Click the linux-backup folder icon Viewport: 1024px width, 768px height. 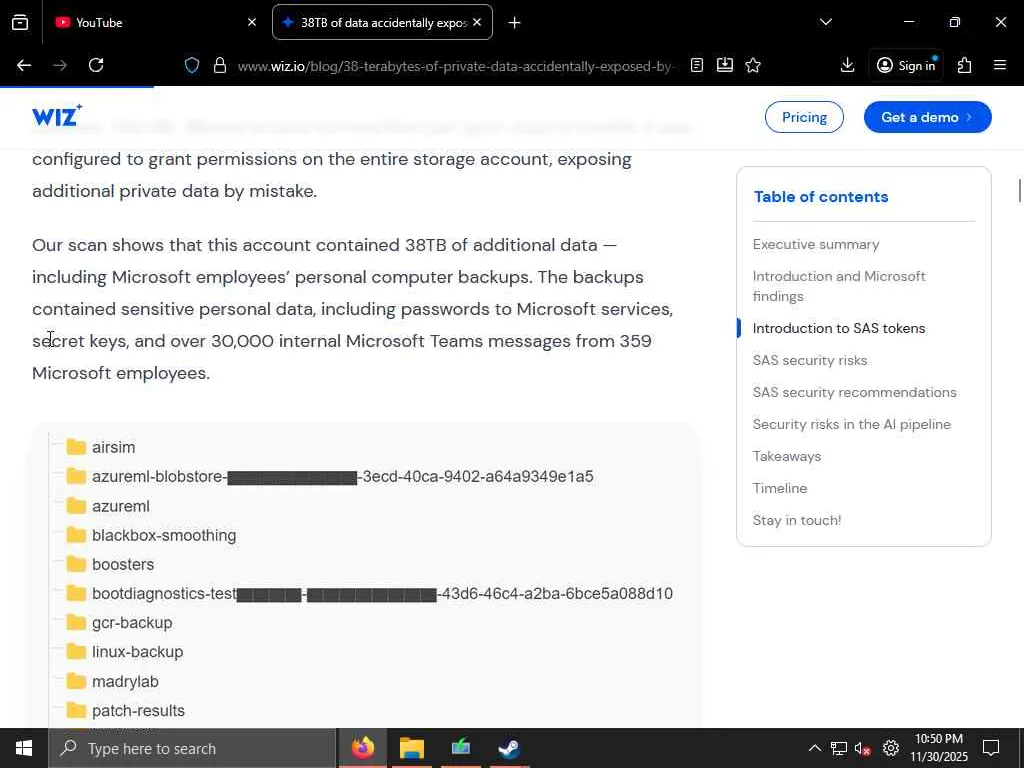76,652
